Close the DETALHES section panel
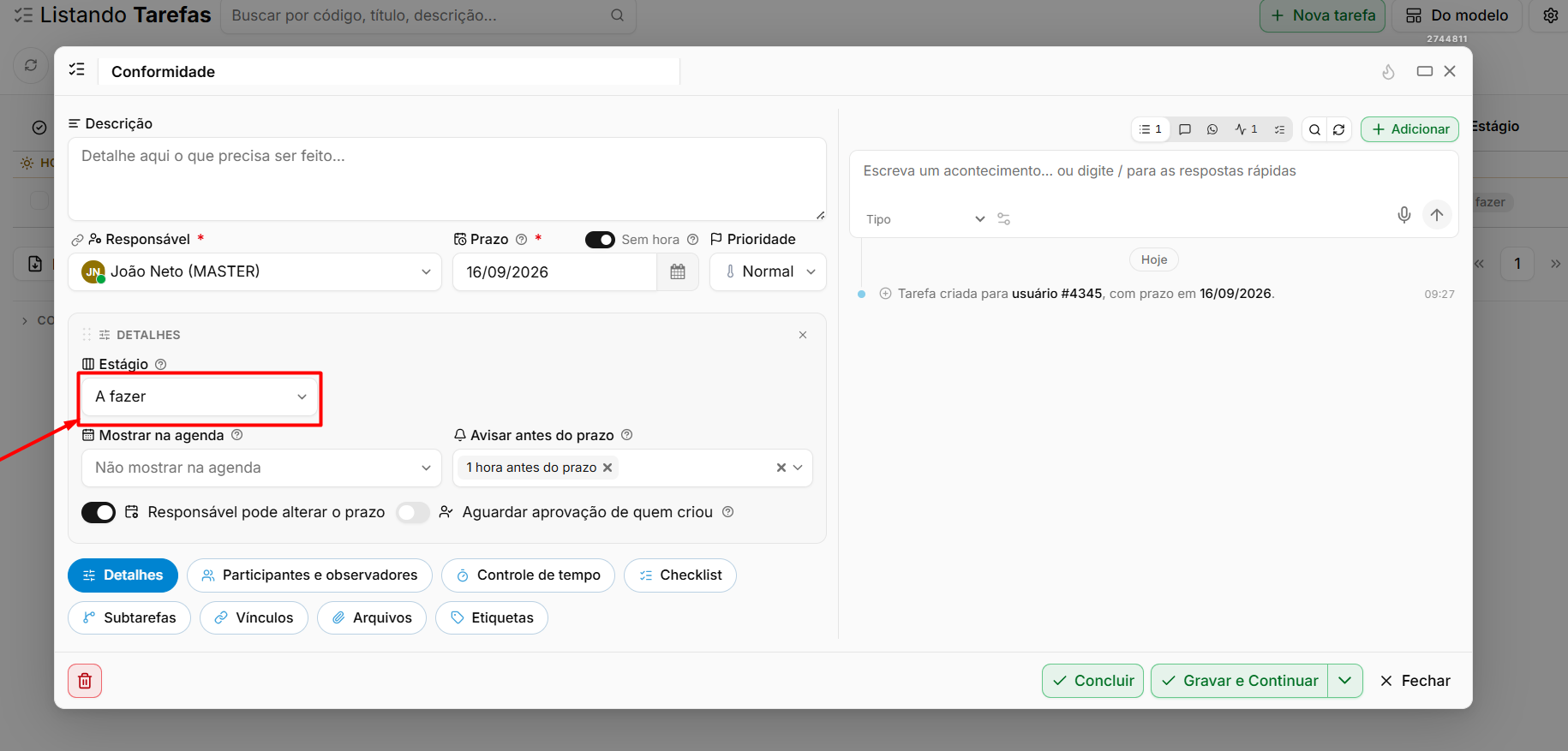This screenshot has height=751, width=1568. tap(803, 335)
